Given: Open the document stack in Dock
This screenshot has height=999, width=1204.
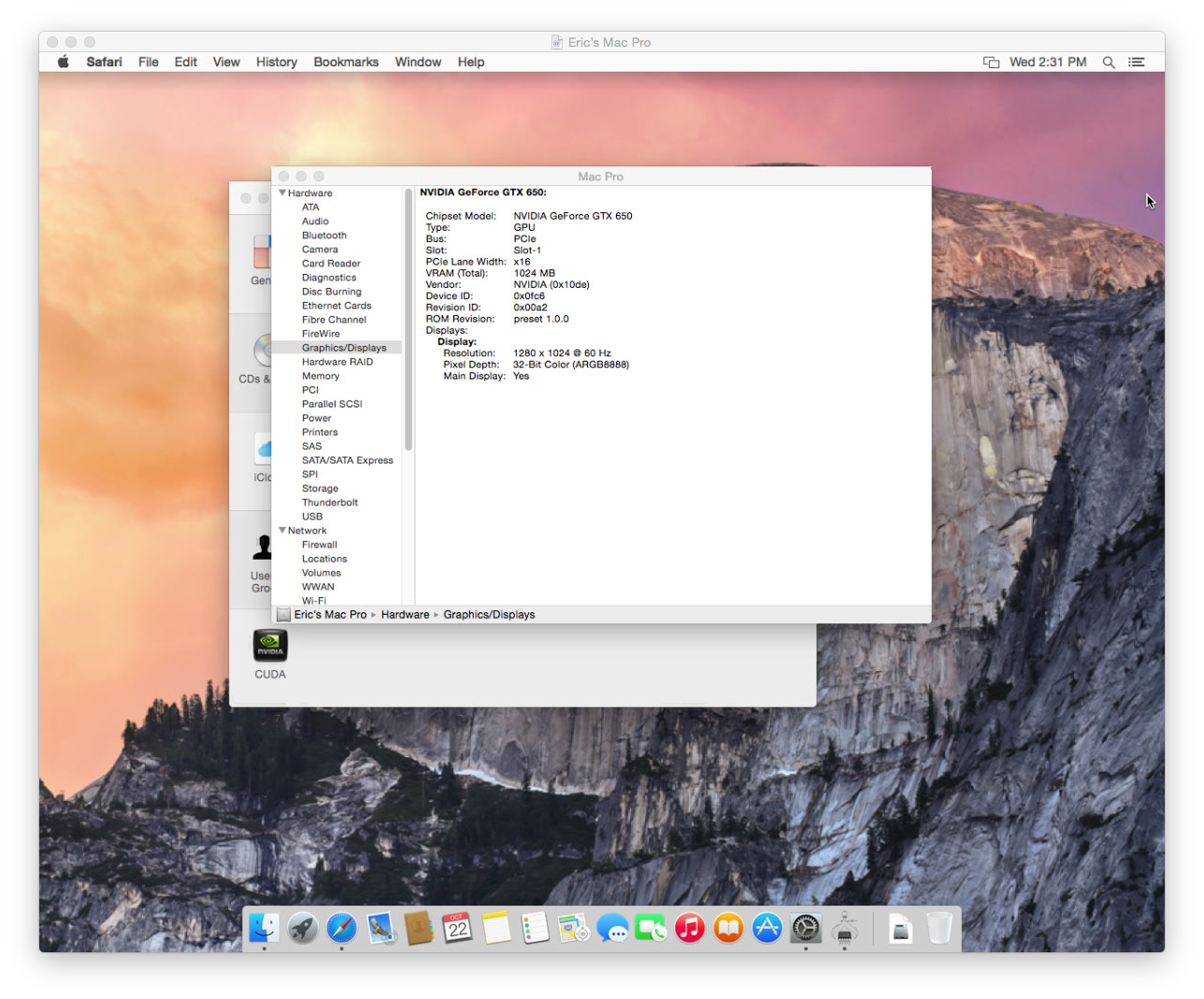Looking at the screenshot, I should tap(900, 928).
